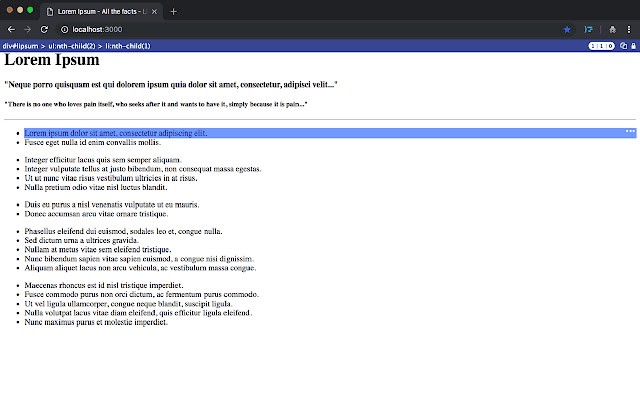
Task: Click the copy selector icon in blue bar
Action: coord(623,46)
